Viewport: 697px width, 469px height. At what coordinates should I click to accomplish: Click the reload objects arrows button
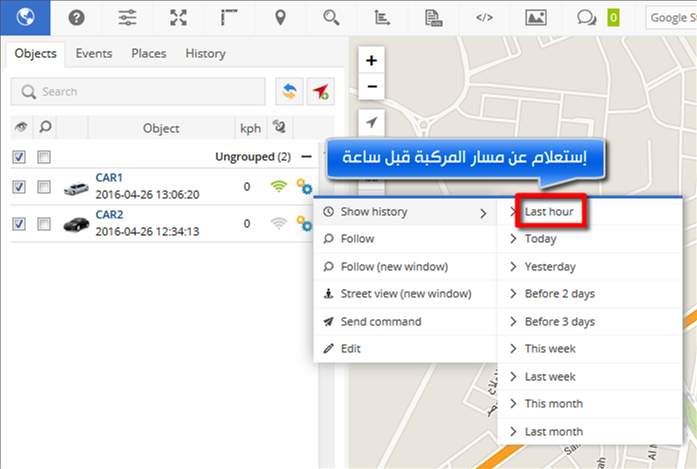tap(289, 92)
